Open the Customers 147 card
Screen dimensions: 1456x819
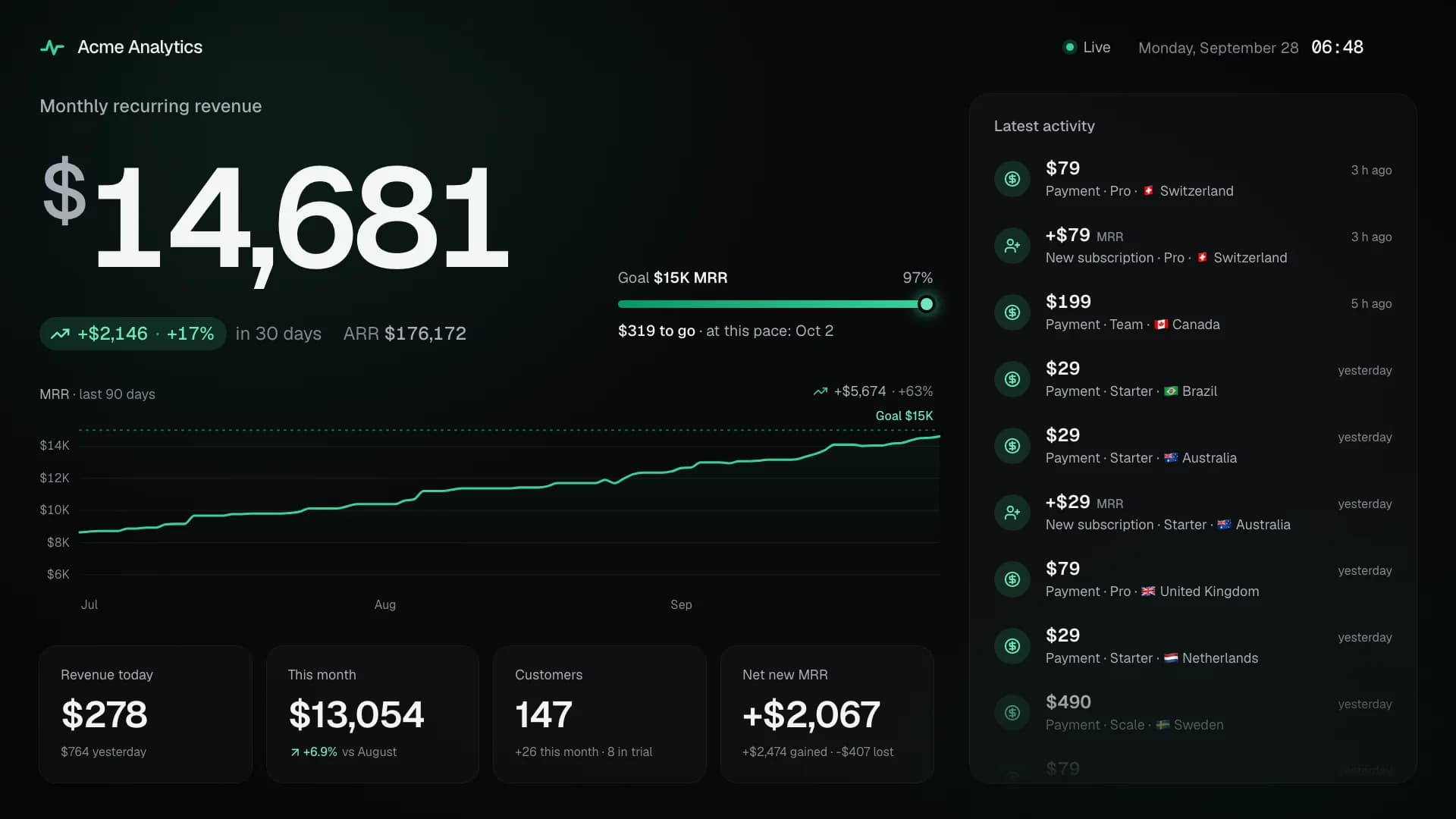[x=600, y=714]
